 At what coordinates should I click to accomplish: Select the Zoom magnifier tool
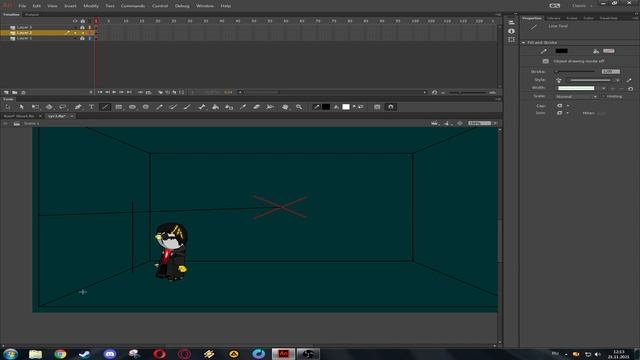point(299,107)
